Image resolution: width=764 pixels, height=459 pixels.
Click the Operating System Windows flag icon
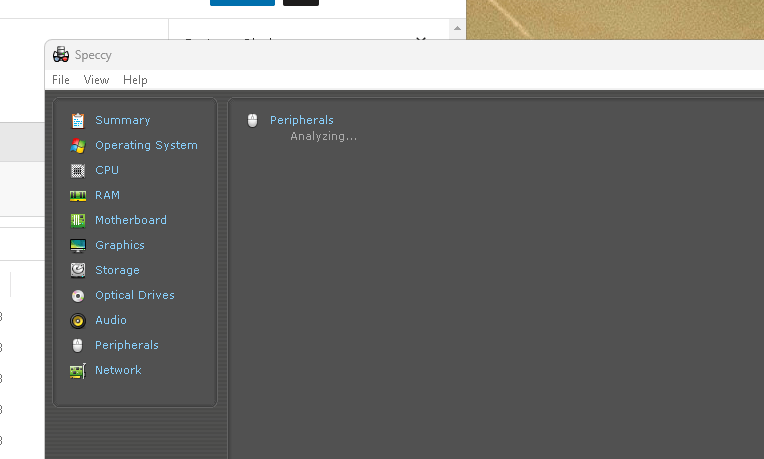[x=78, y=145]
